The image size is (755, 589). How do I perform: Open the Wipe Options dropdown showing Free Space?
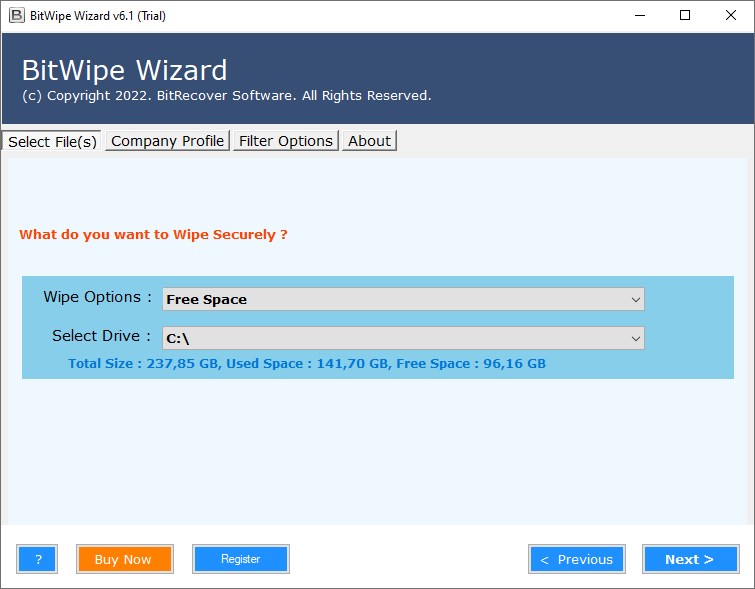point(403,299)
